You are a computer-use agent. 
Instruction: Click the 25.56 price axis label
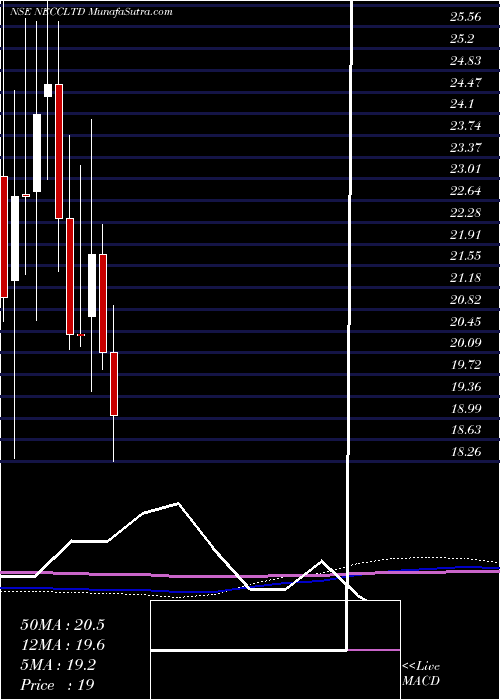[466, 17]
